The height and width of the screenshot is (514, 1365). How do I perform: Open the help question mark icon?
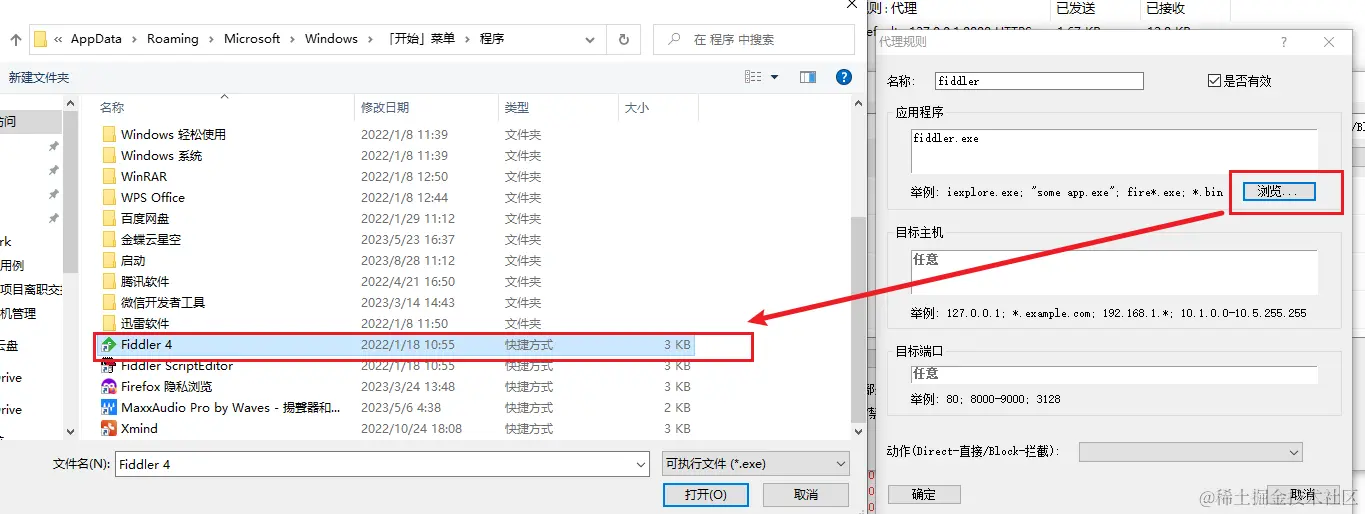coord(843,77)
